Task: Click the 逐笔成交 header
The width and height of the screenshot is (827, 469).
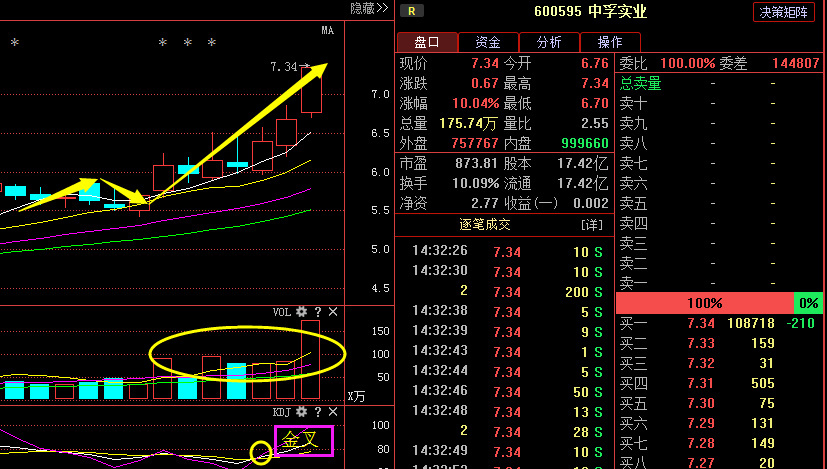Action: click(x=485, y=225)
